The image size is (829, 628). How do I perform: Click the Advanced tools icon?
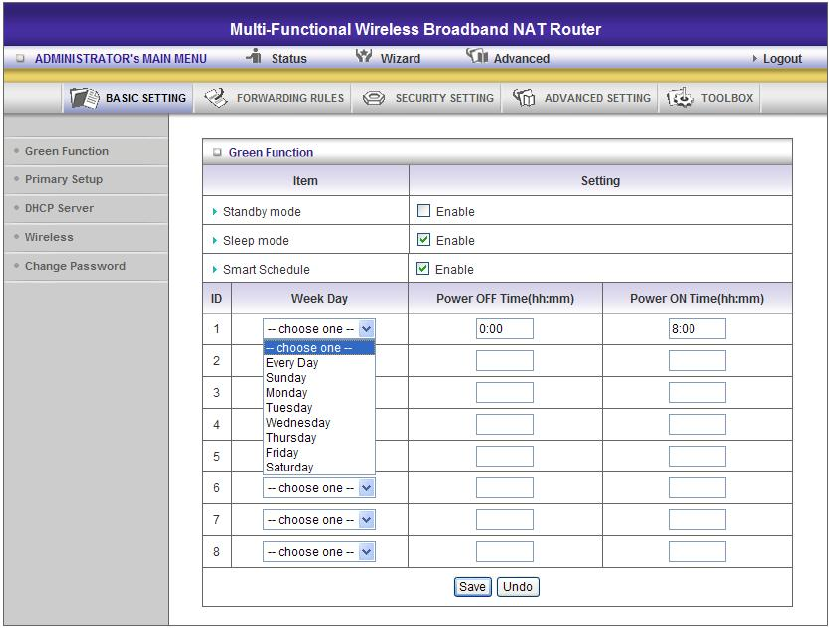(x=477, y=57)
